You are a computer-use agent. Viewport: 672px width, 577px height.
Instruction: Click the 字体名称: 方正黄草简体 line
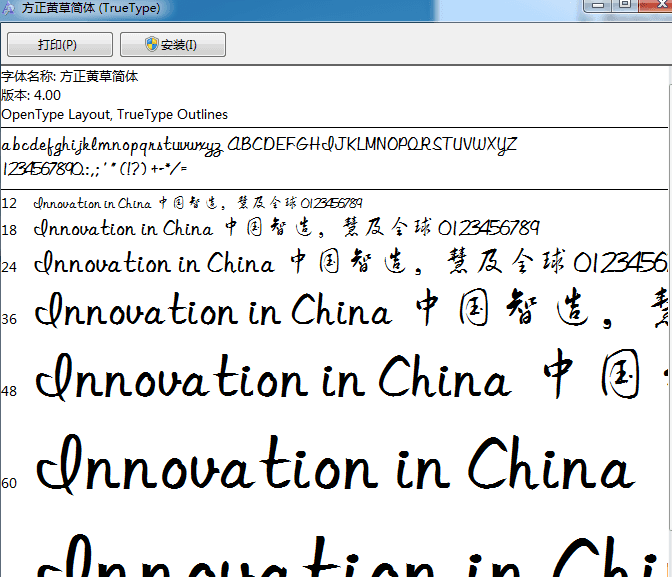[69, 76]
